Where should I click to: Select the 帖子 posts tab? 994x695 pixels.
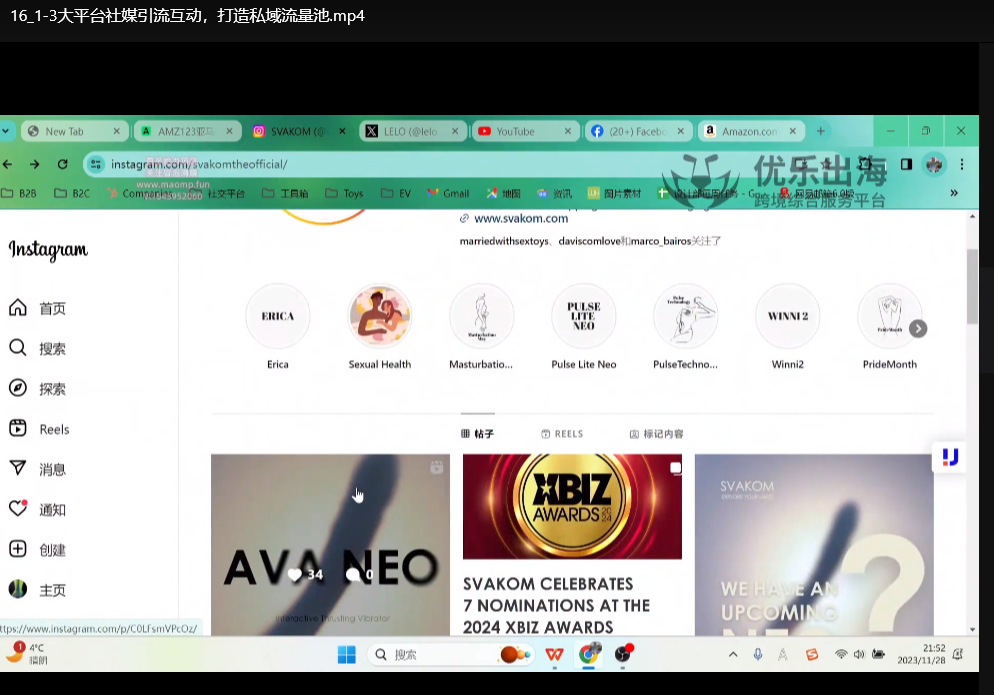pos(477,434)
